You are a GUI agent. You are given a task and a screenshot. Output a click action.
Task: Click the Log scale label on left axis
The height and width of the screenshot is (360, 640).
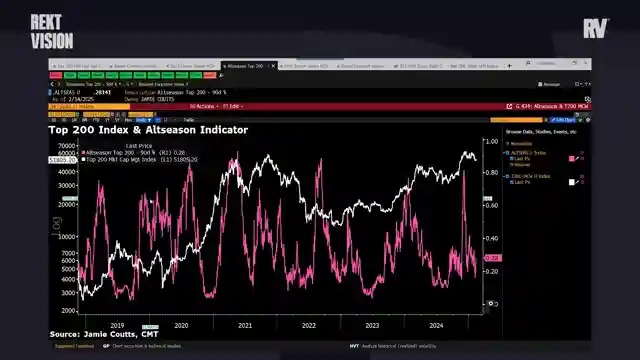click(x=57, y=226)
